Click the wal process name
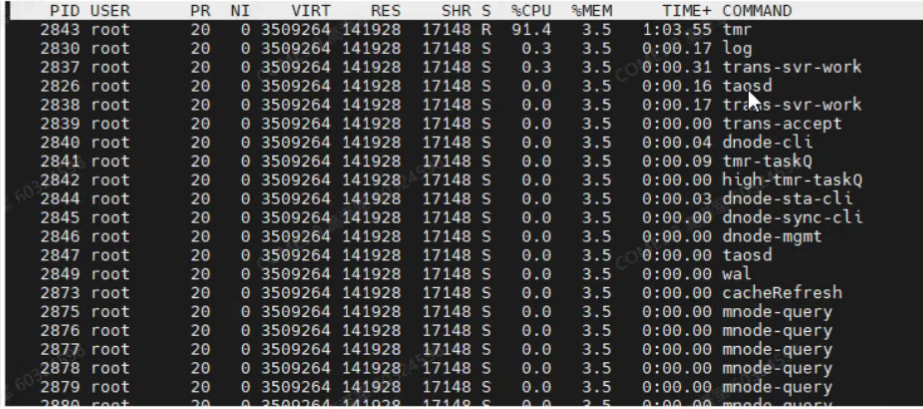 click(x=736, y=274)
